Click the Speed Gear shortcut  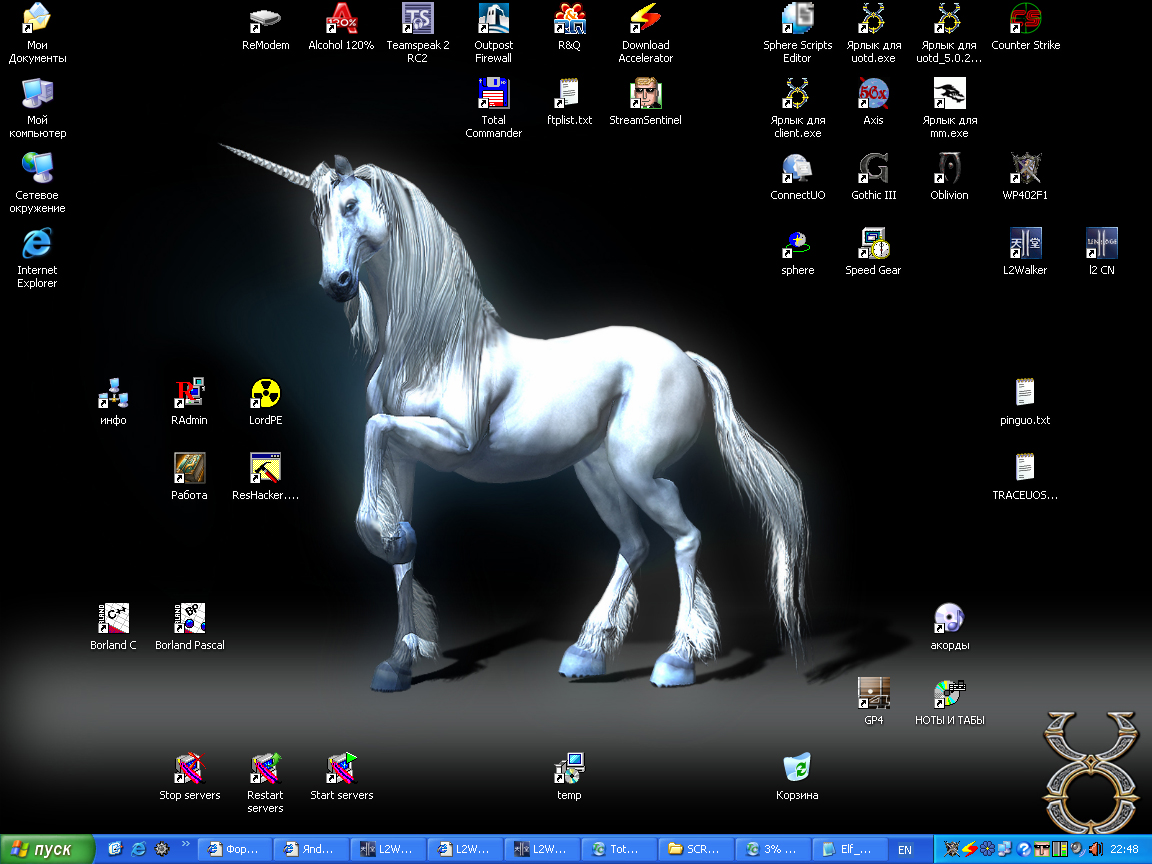(x=873, y=244)
